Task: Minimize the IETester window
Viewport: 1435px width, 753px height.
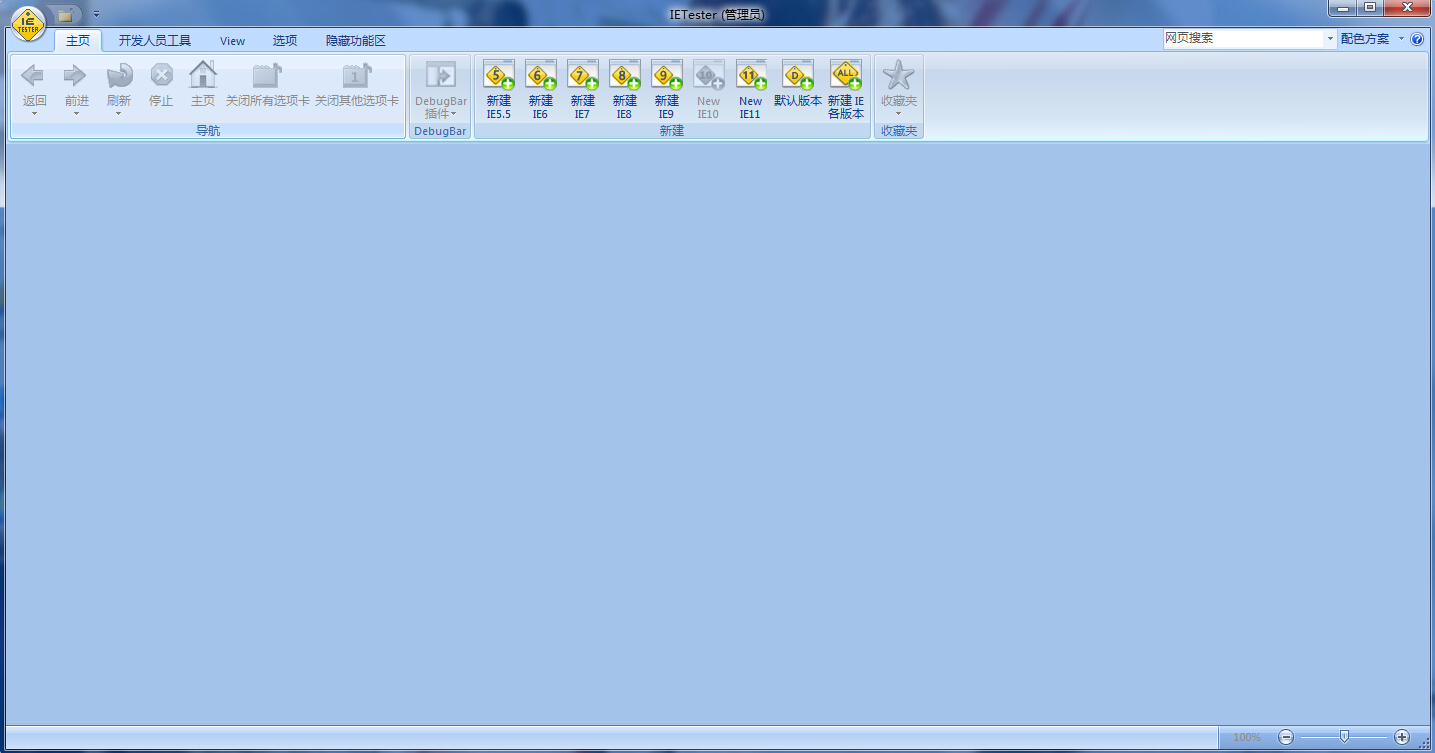Action: pos(1342,8)
